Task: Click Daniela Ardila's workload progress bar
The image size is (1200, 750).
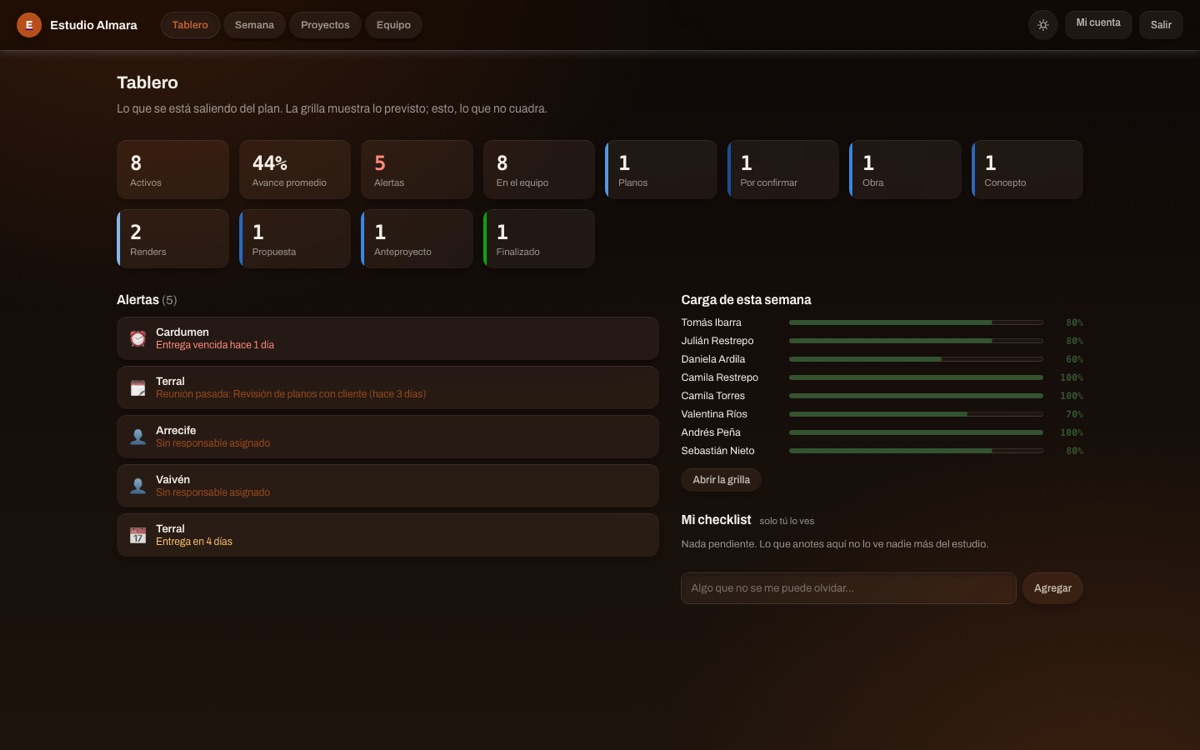Action: point(916,359)
